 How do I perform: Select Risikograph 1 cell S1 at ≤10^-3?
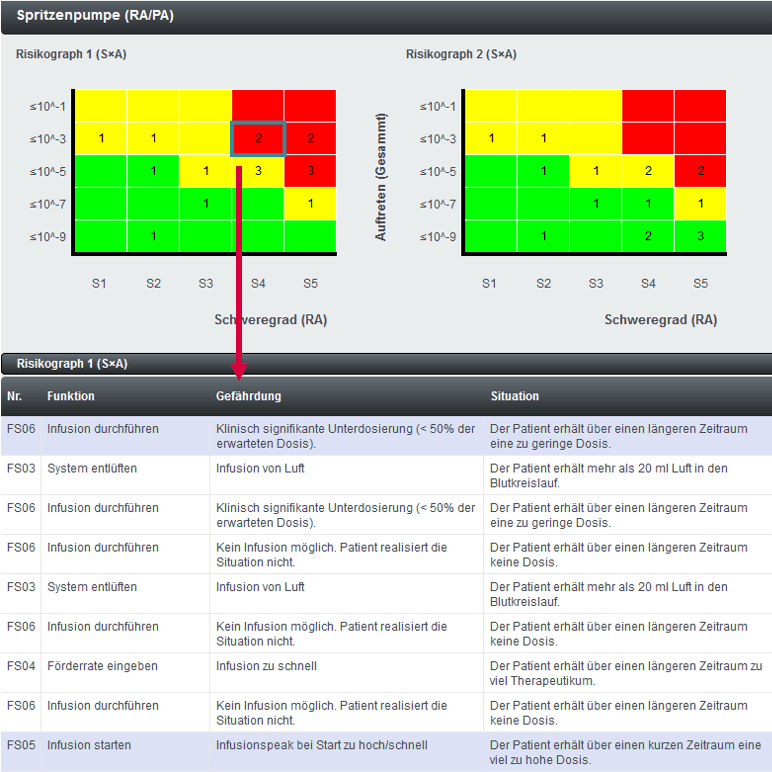pos(101,139)
